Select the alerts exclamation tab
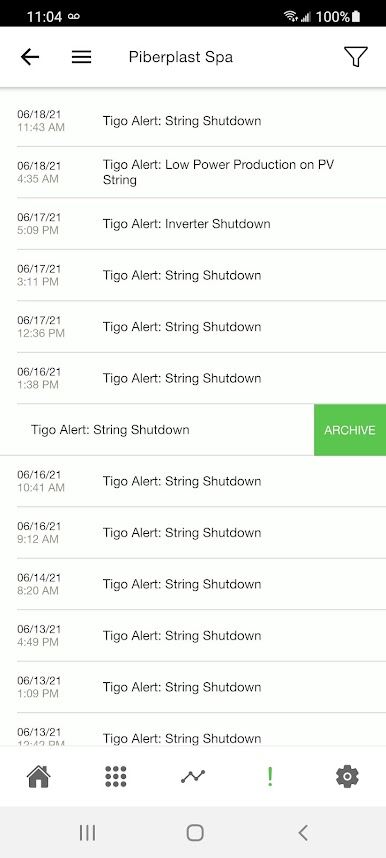 click(269, 776)
